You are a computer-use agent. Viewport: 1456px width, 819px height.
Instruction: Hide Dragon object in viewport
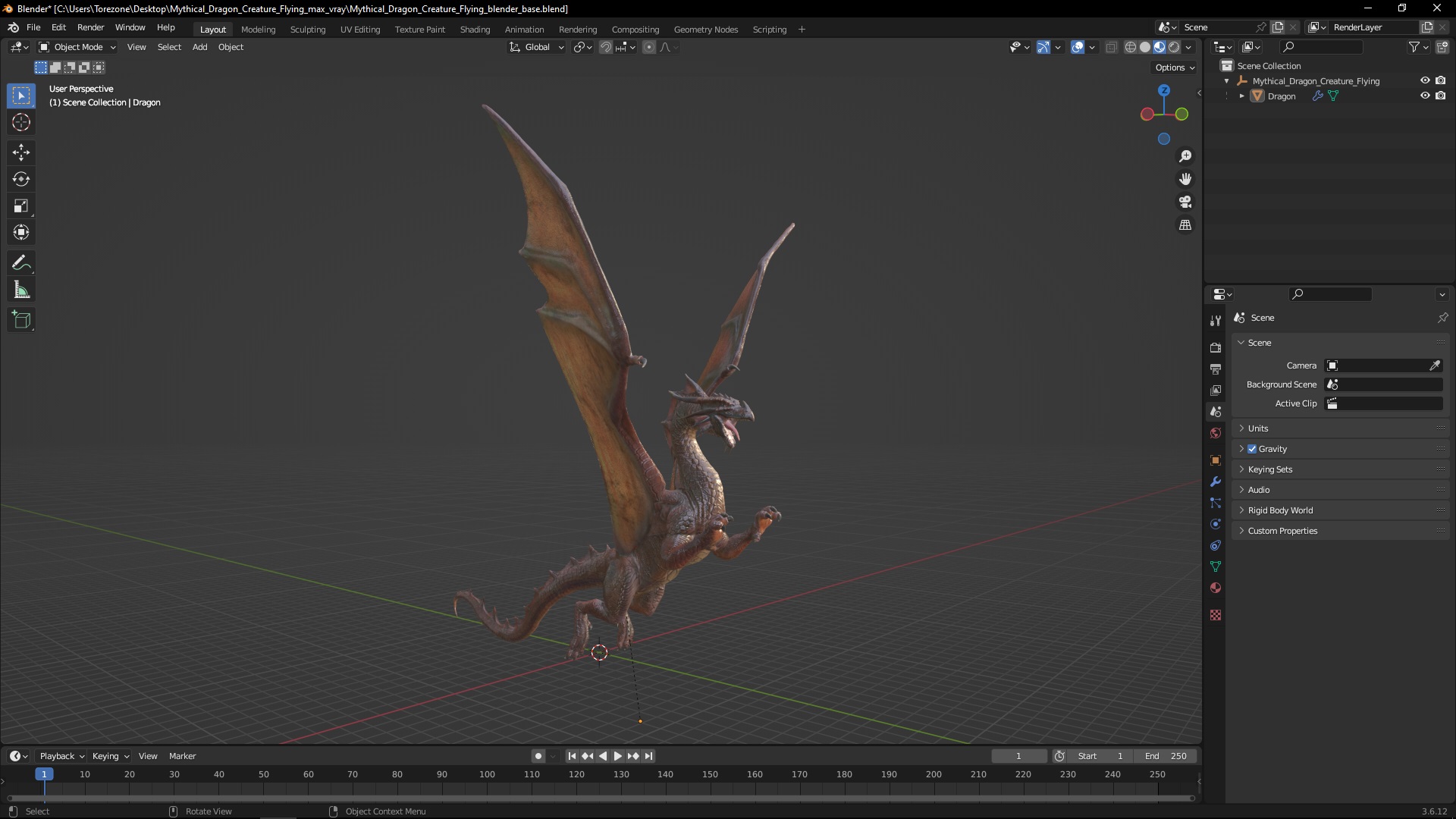pos(1425,96)
